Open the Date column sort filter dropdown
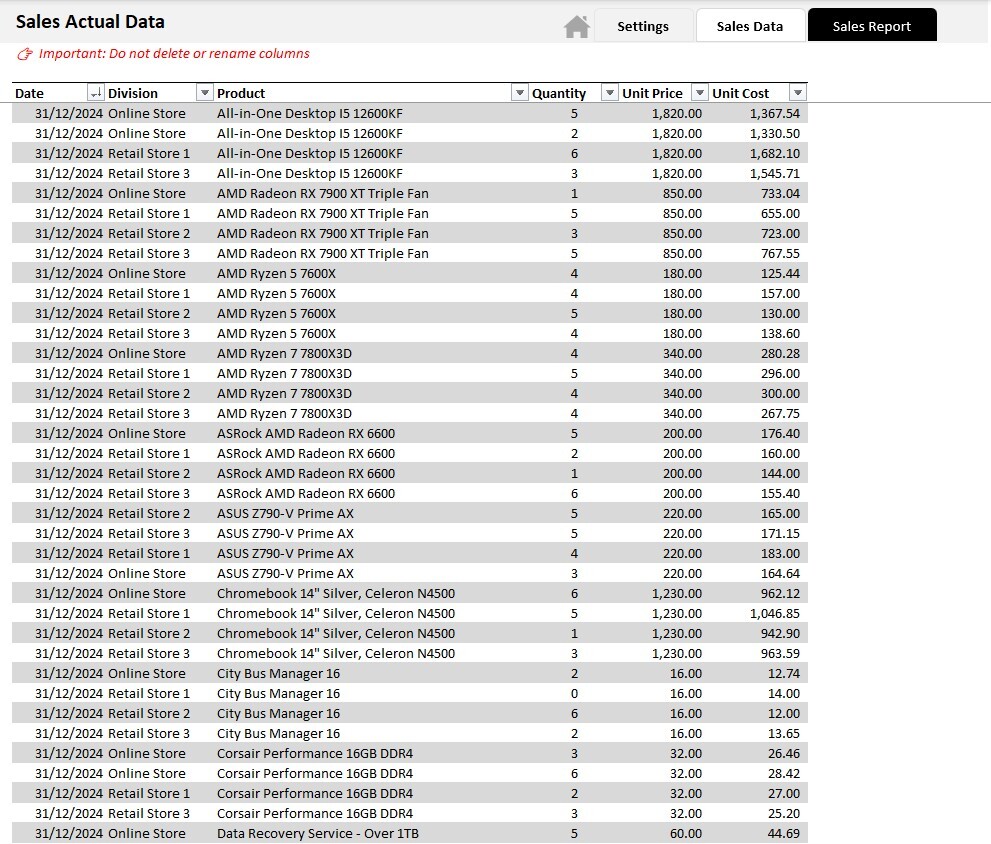This screenshot has width=991, height=844. (x=95, y=93)
